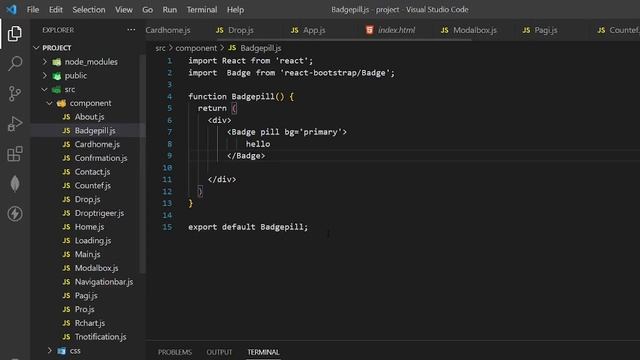Show the OUTPUT panel tab
The width and height of the screenshot is (640, 360).
219,352
